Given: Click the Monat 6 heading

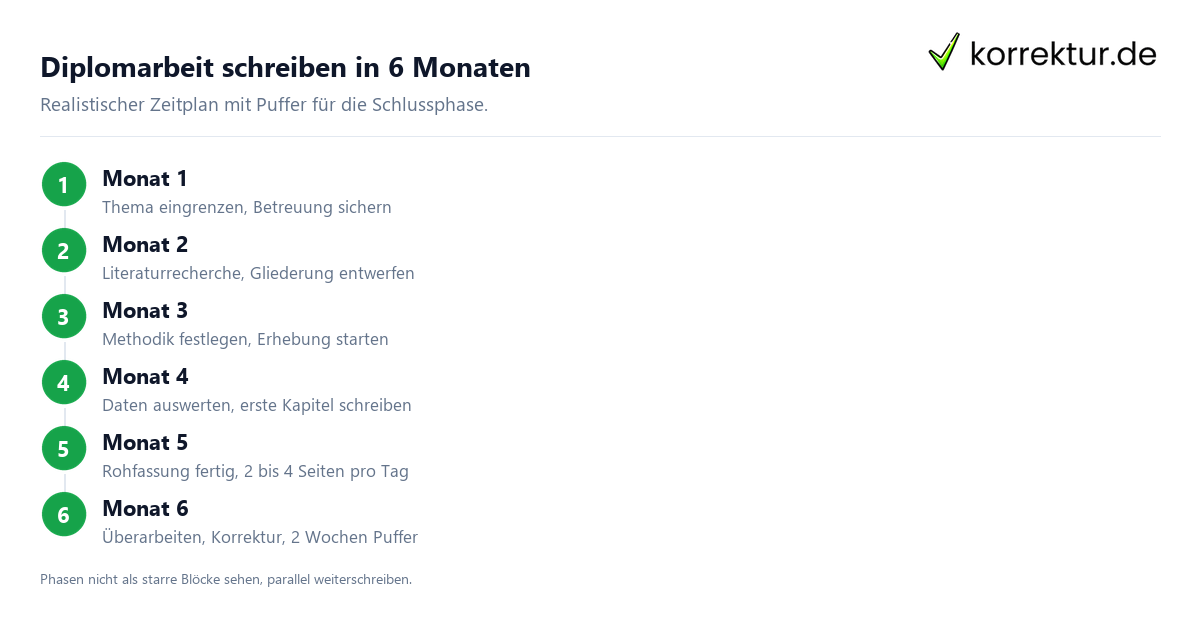Looking at the screenshot, I should pyautogui.click(x=145, y=509).
